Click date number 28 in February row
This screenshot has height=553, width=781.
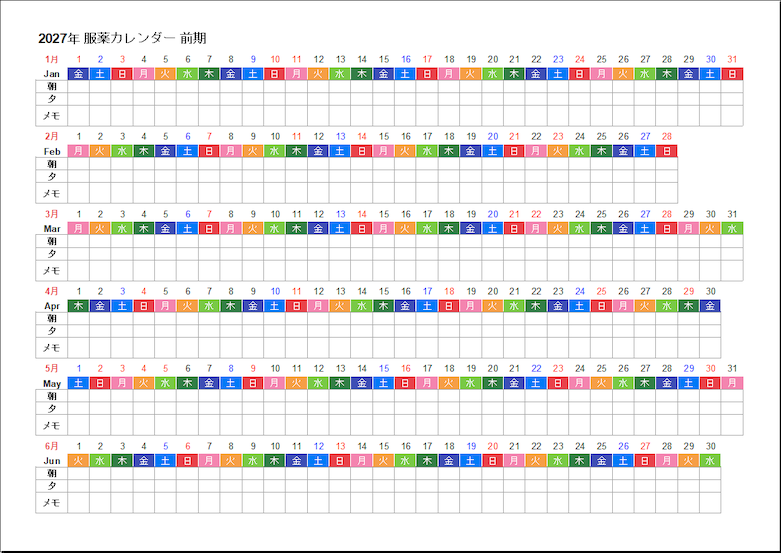(x=667, y=137)
